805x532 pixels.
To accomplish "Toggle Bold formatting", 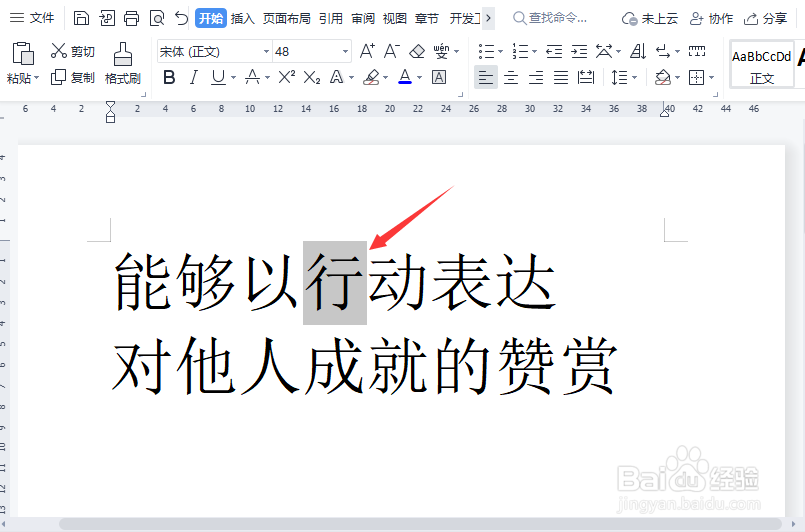I will 169,78.
